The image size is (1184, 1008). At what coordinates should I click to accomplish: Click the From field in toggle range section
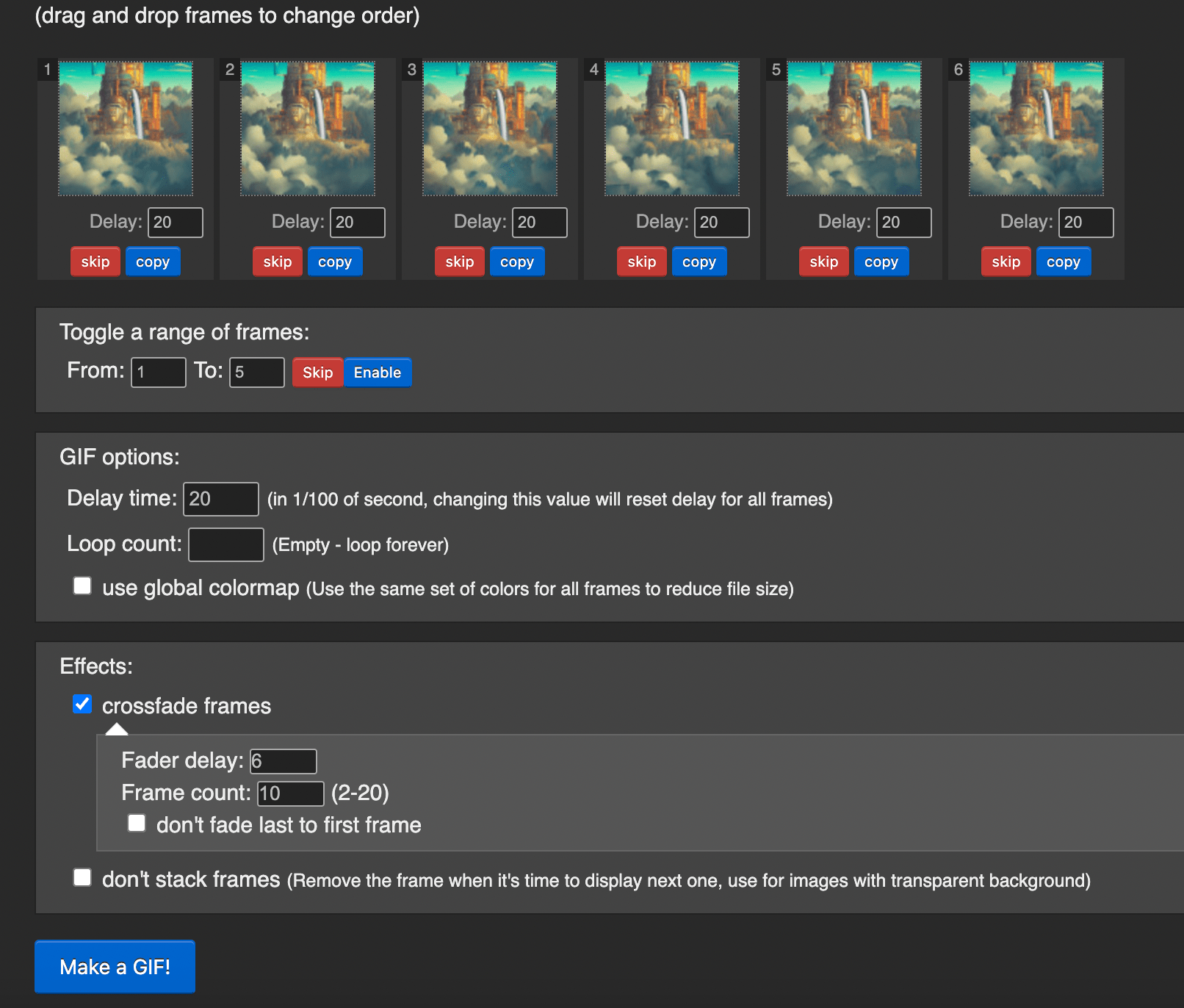click(x=157, y=372)
